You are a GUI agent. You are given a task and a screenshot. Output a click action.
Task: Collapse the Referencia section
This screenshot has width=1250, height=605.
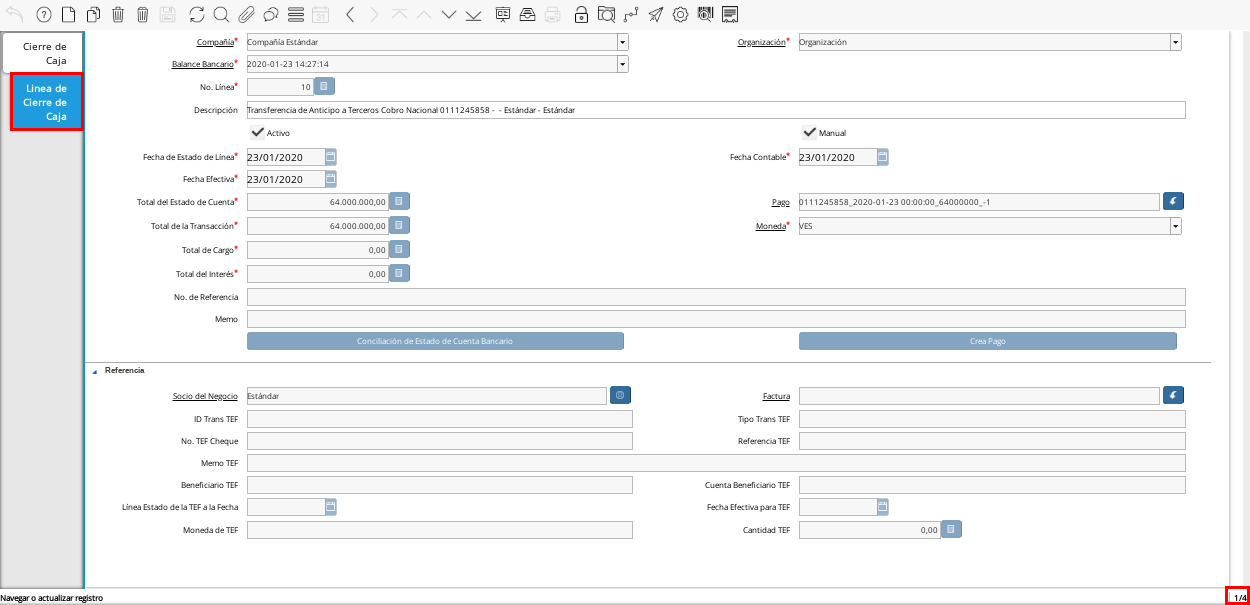(95, 371)
